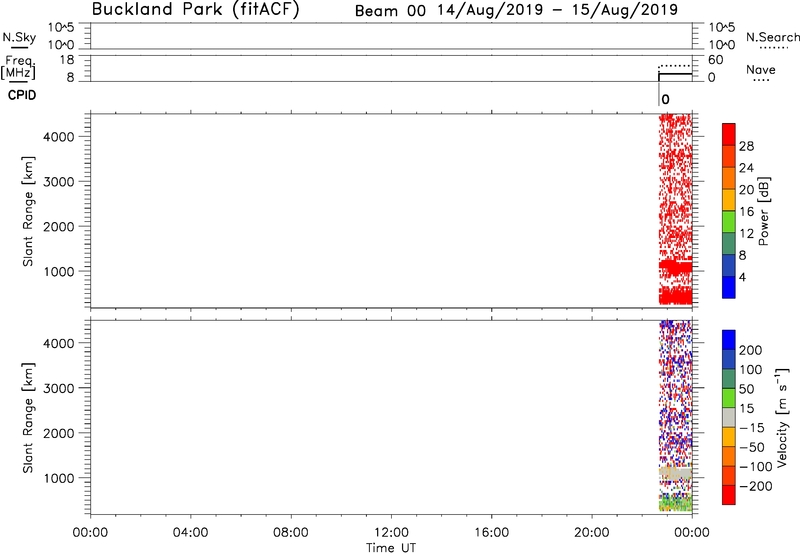
Task: Click the N.Sky legend label
Action: [x=19, y=37]
